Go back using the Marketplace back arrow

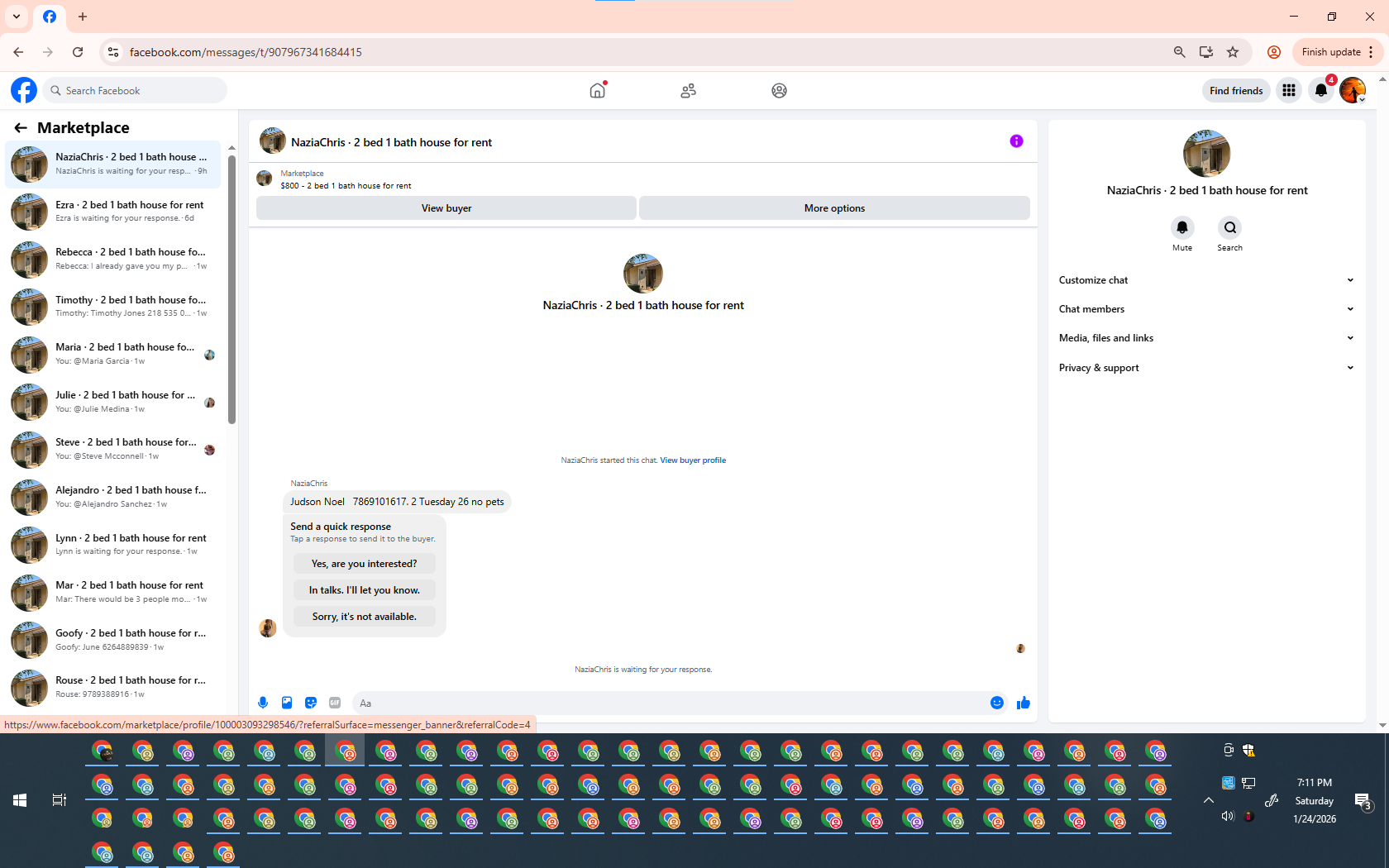pyautogui.click(x=21, y=127)
